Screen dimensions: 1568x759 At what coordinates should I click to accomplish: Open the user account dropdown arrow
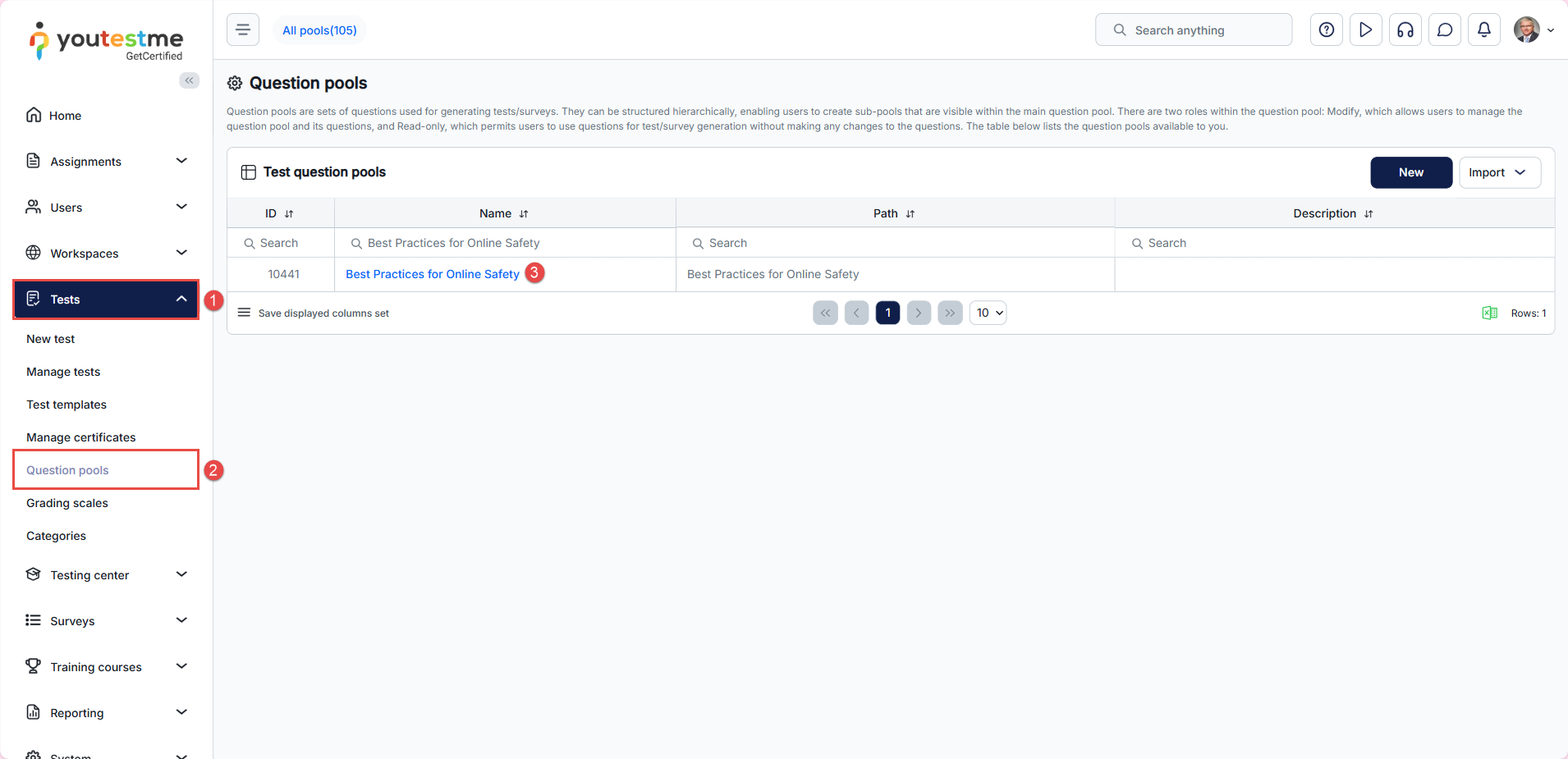(x=1551, y=30)
